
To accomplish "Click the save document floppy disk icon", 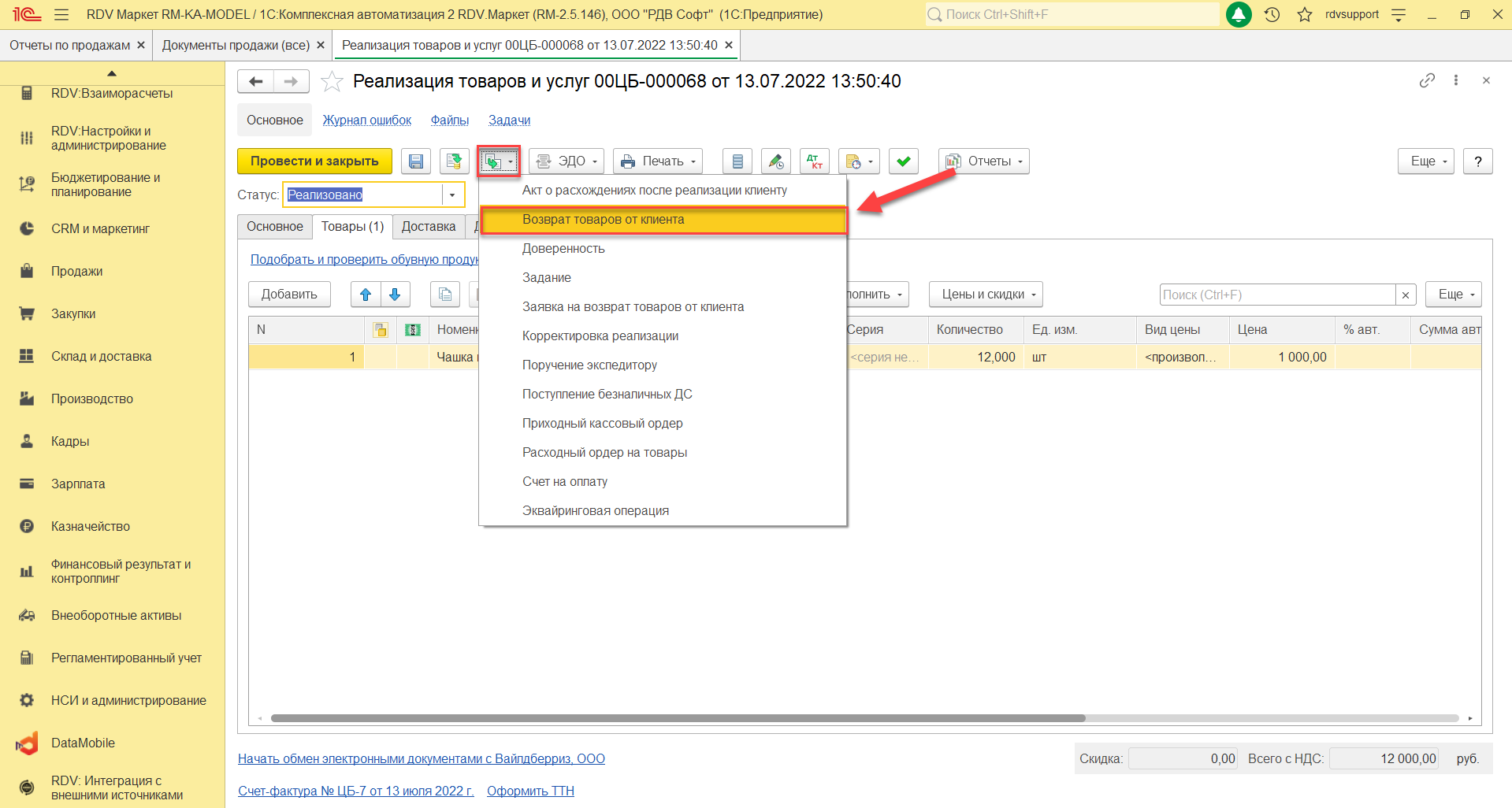I will [x=415, y=161].
